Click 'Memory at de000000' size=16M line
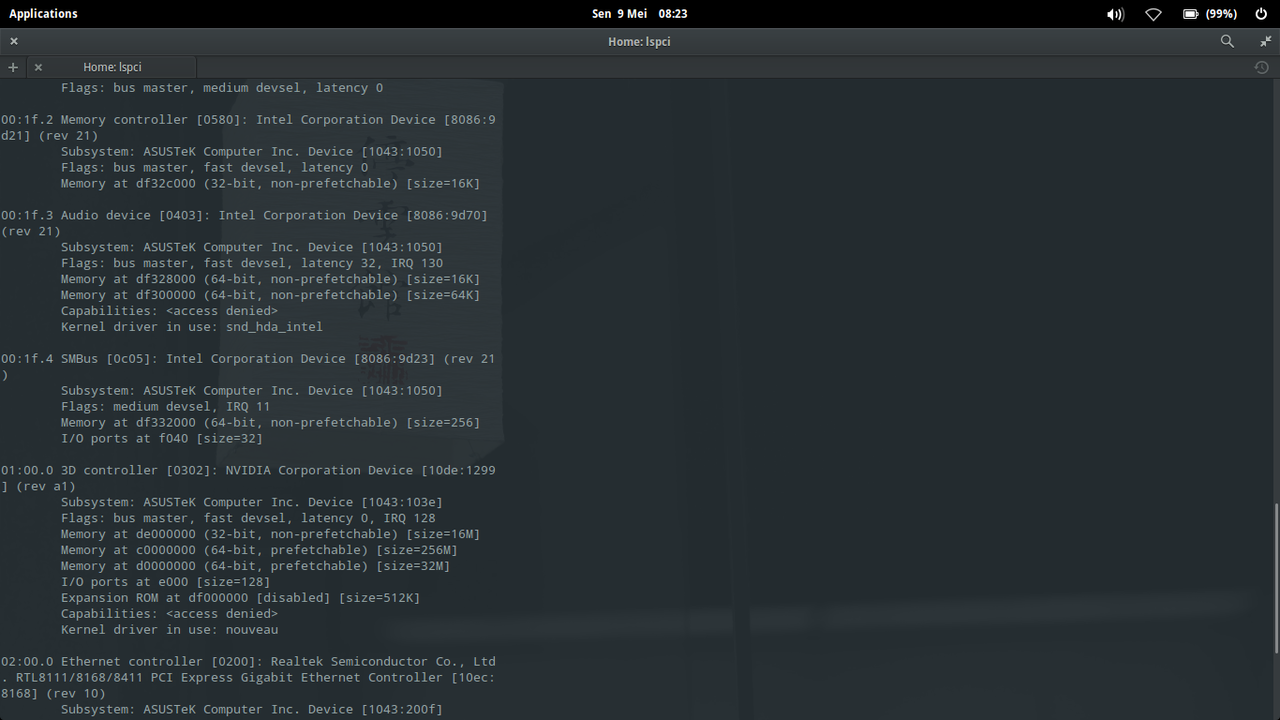1280x720 pixels. (x=270, y=534)
